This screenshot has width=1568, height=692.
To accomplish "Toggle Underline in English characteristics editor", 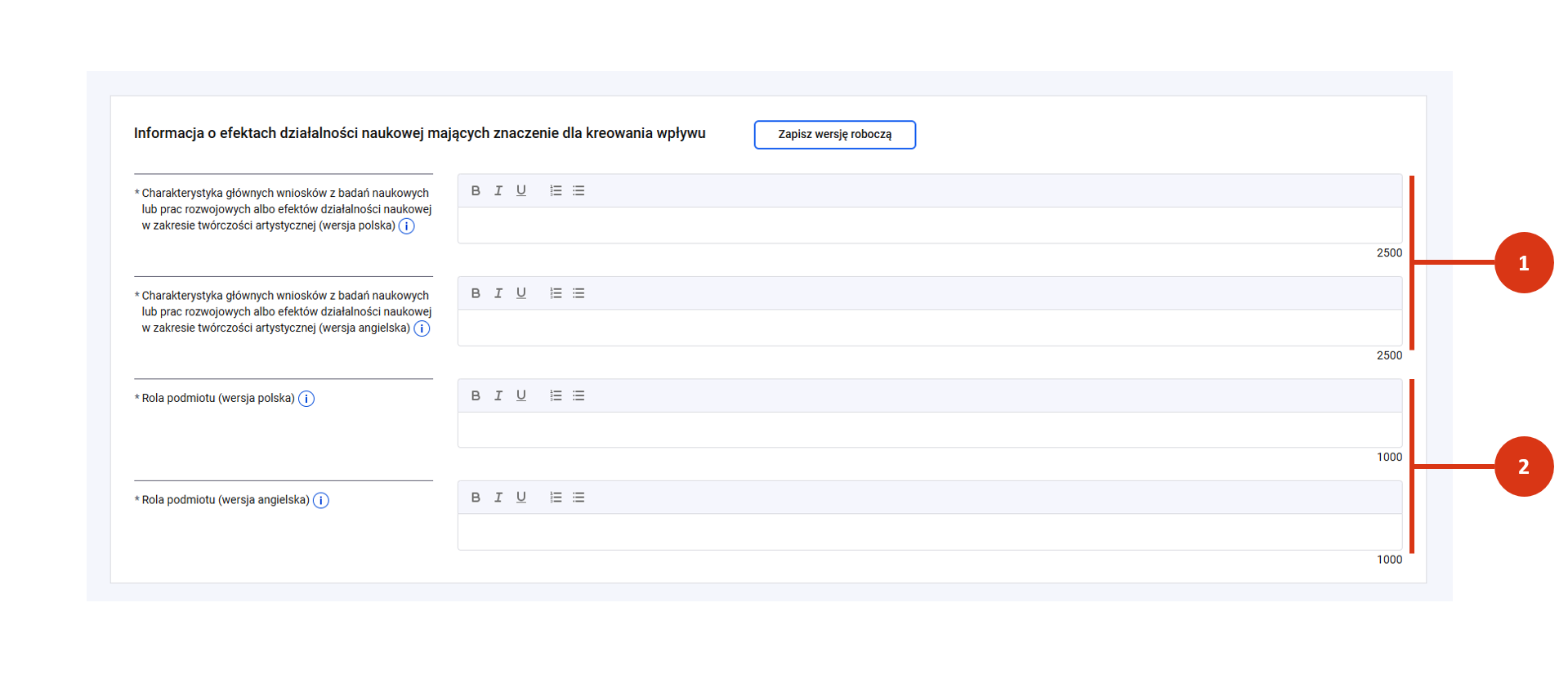I will pos(521,293).
